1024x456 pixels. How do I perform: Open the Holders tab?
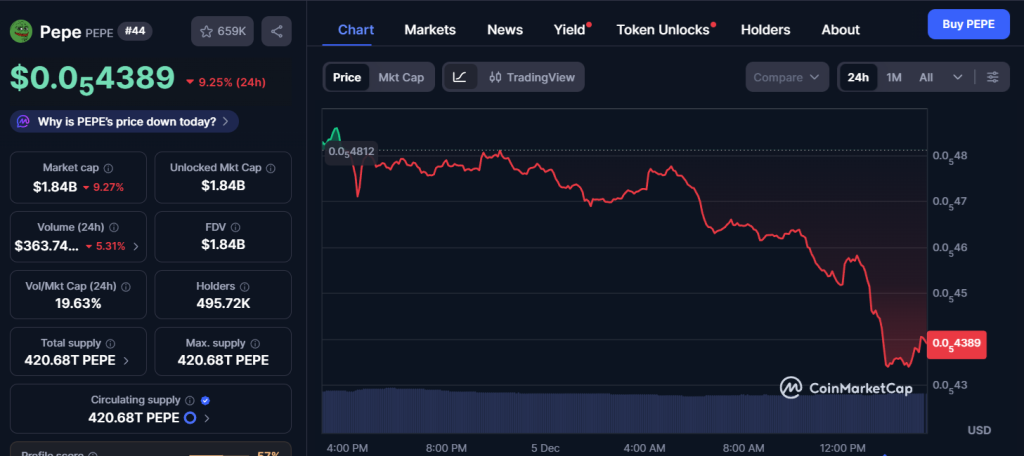point(765,30)
